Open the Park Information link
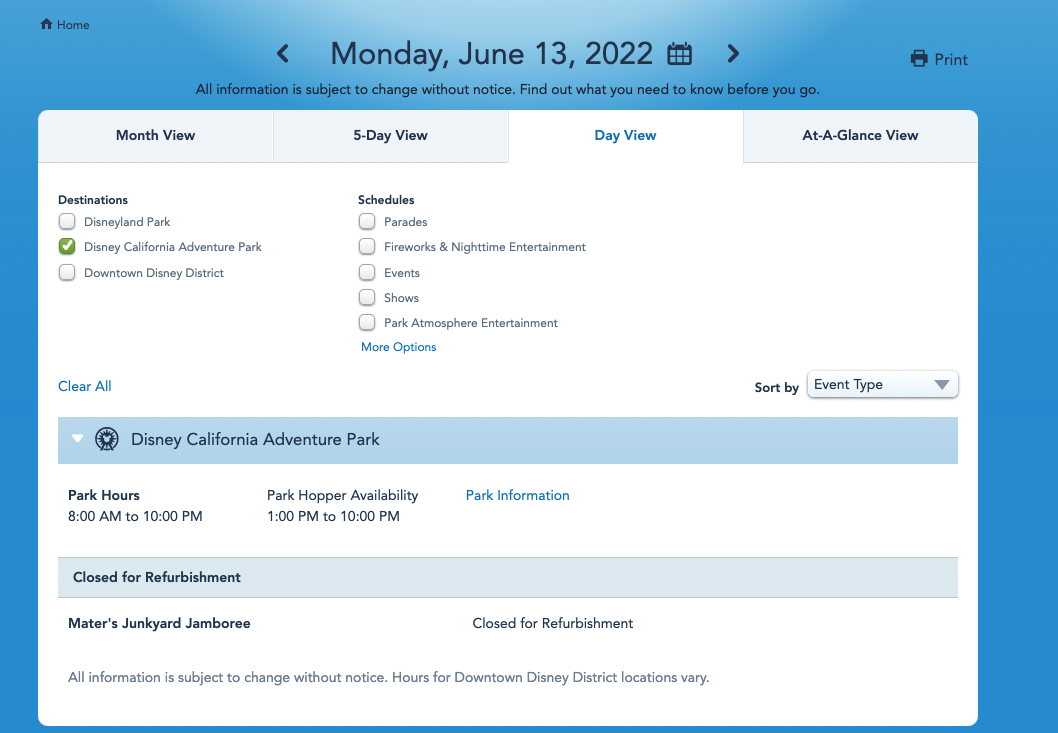The image size is (1058, 733). 518,495
